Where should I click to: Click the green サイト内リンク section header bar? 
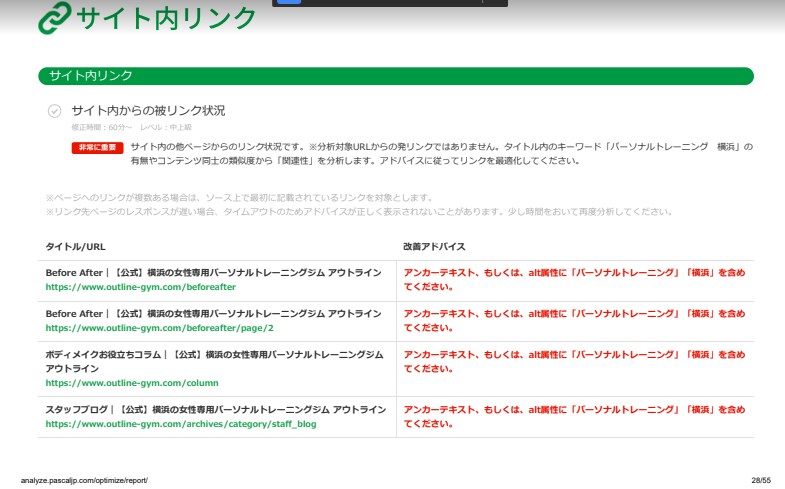tap(396, 76)
